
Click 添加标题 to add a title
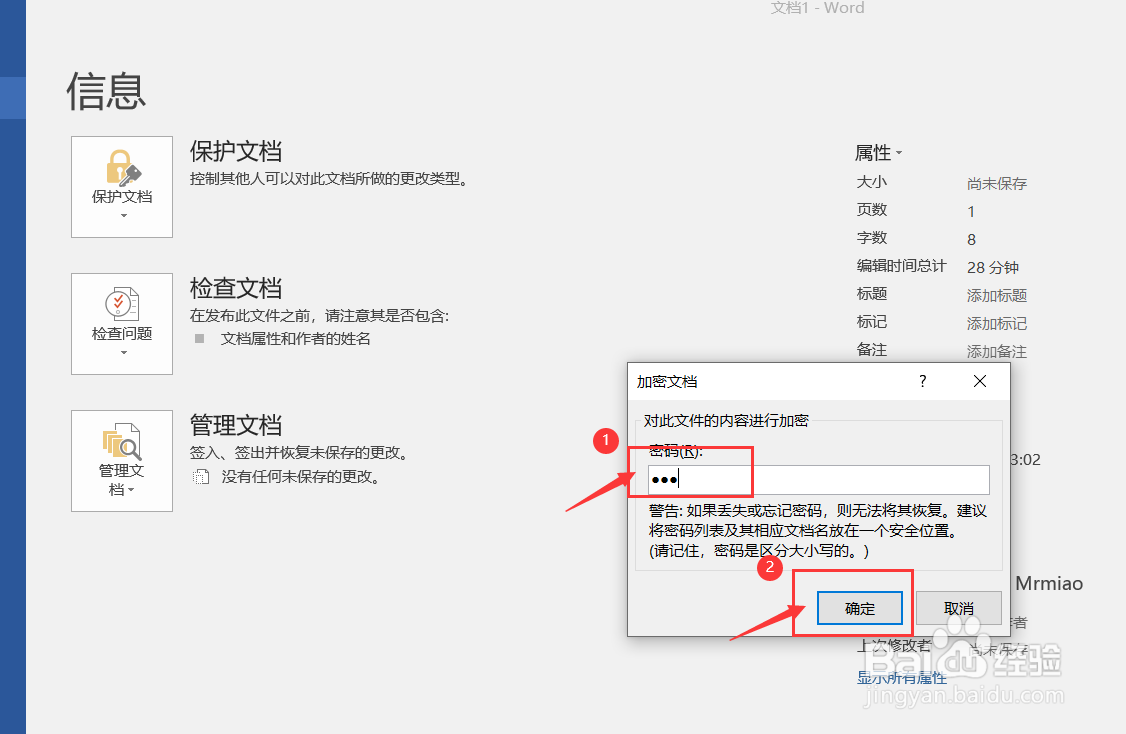coord(997,295)
